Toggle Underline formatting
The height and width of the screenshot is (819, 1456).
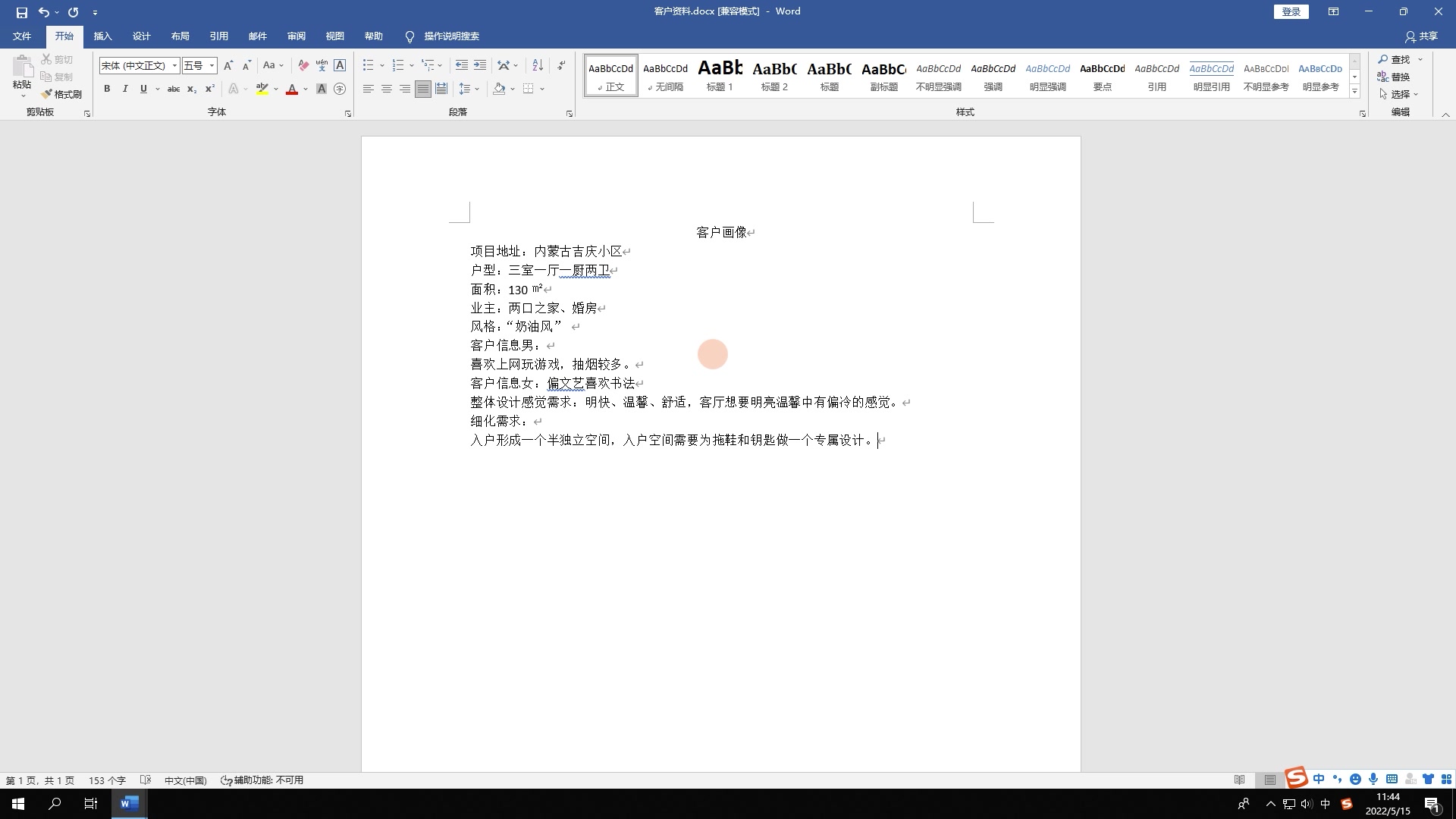pyautogui.click(x=143, y=89)
